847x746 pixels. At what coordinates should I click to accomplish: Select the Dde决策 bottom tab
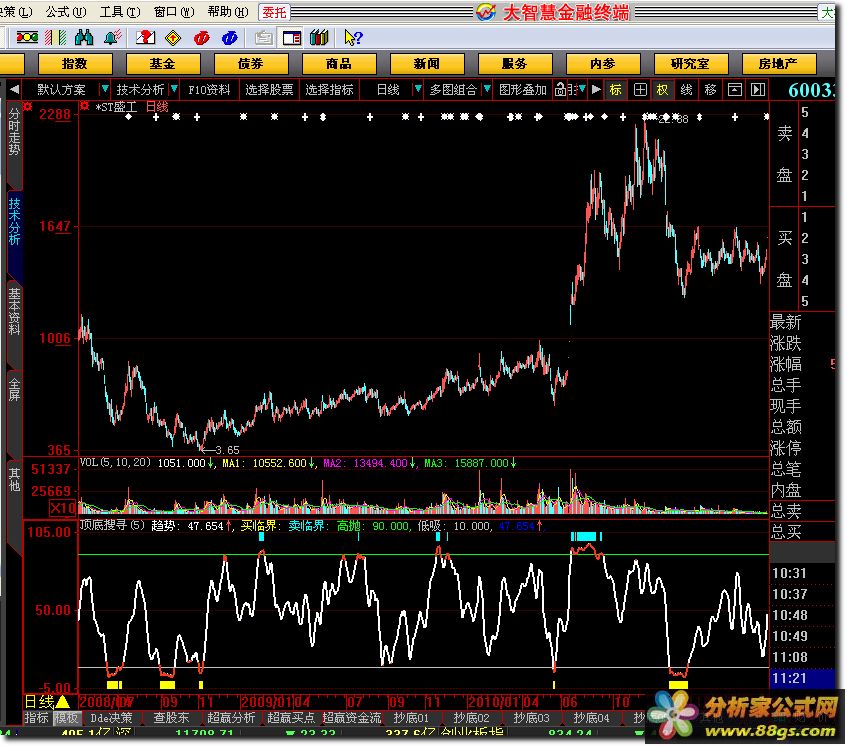point(111,718)
